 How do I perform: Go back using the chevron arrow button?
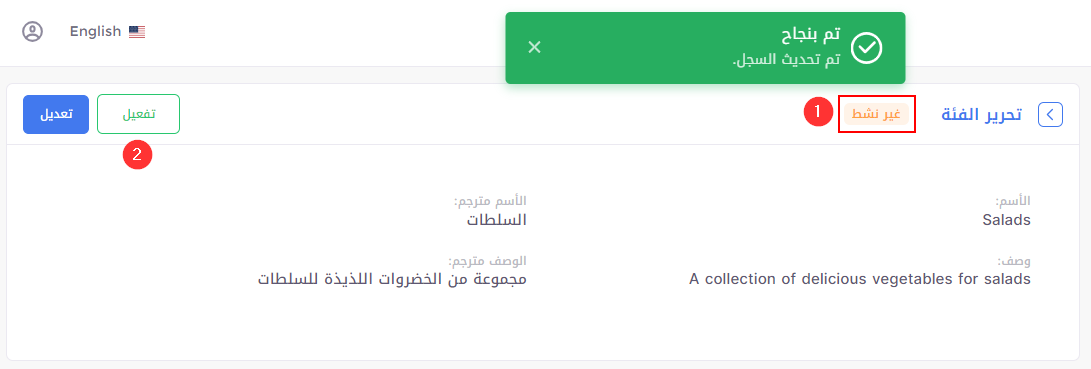pyautogui.click(x=1050, y=114)
